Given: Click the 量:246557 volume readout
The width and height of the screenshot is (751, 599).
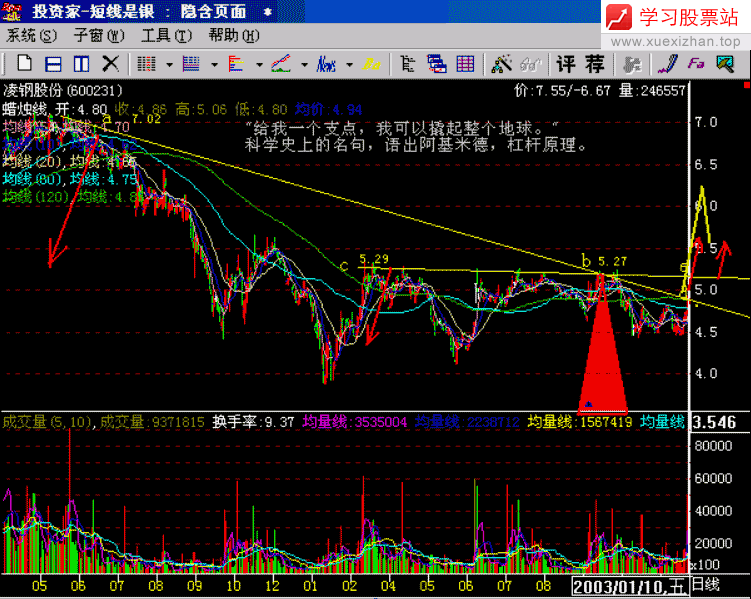Looking at the screenshot, I should tap(652, 90).
